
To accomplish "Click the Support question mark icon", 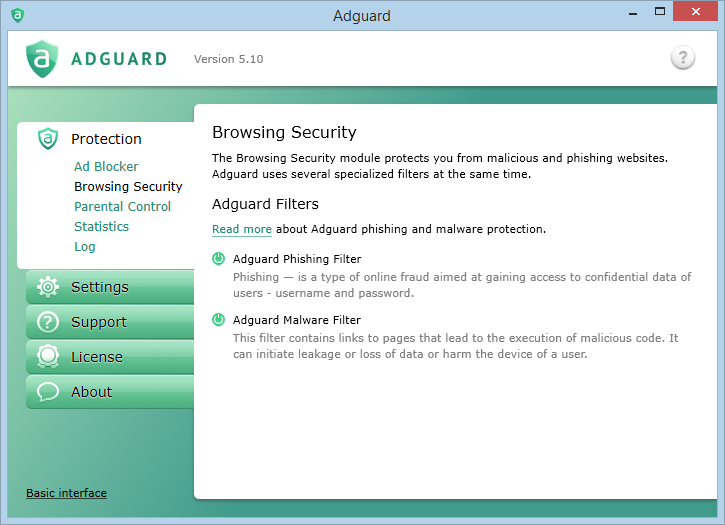I will [48, 322].
